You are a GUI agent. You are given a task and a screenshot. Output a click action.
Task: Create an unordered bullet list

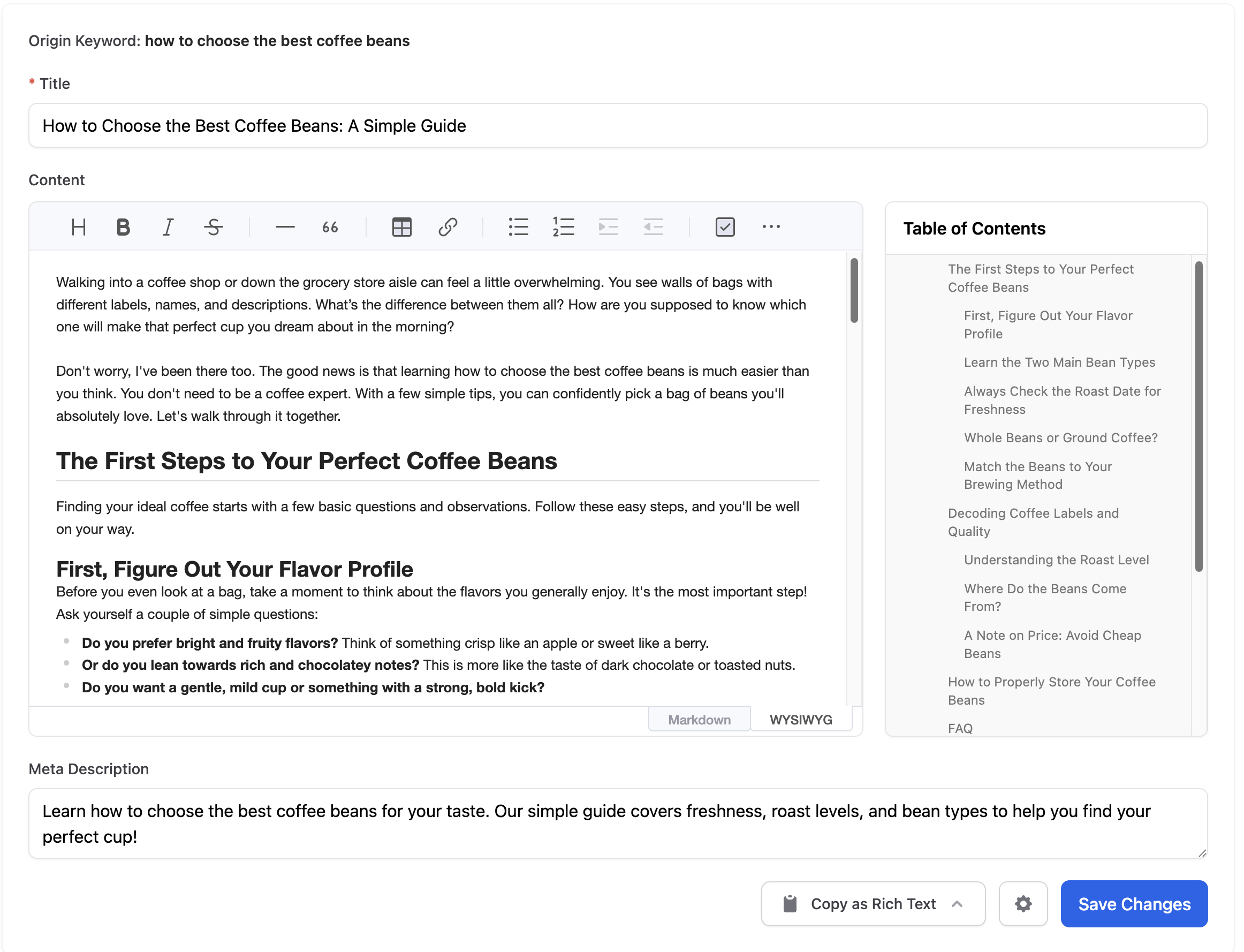(x=518, y=227)
